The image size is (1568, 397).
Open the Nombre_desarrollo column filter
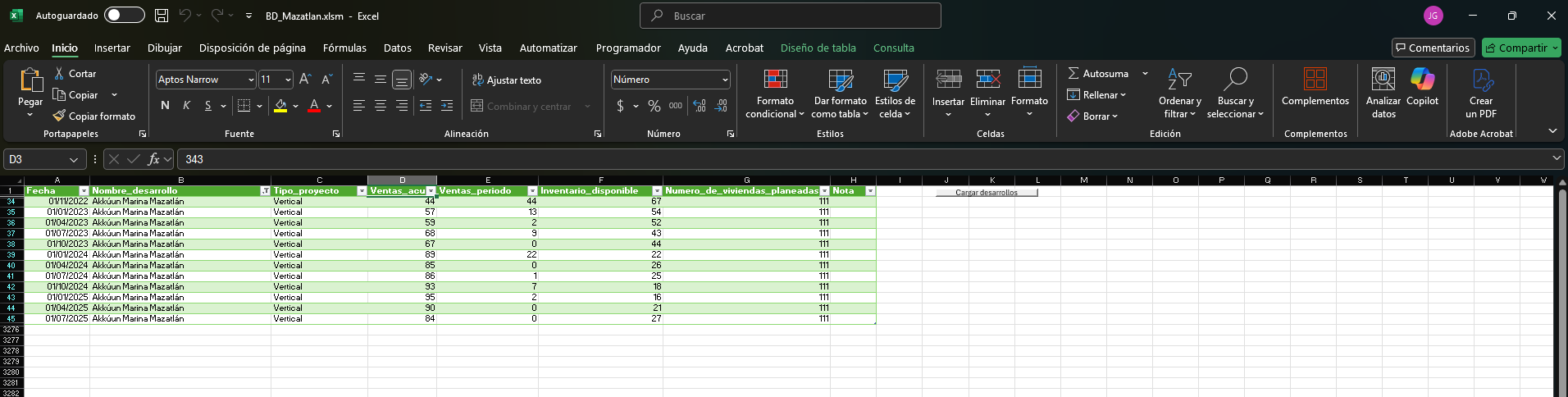265,191
